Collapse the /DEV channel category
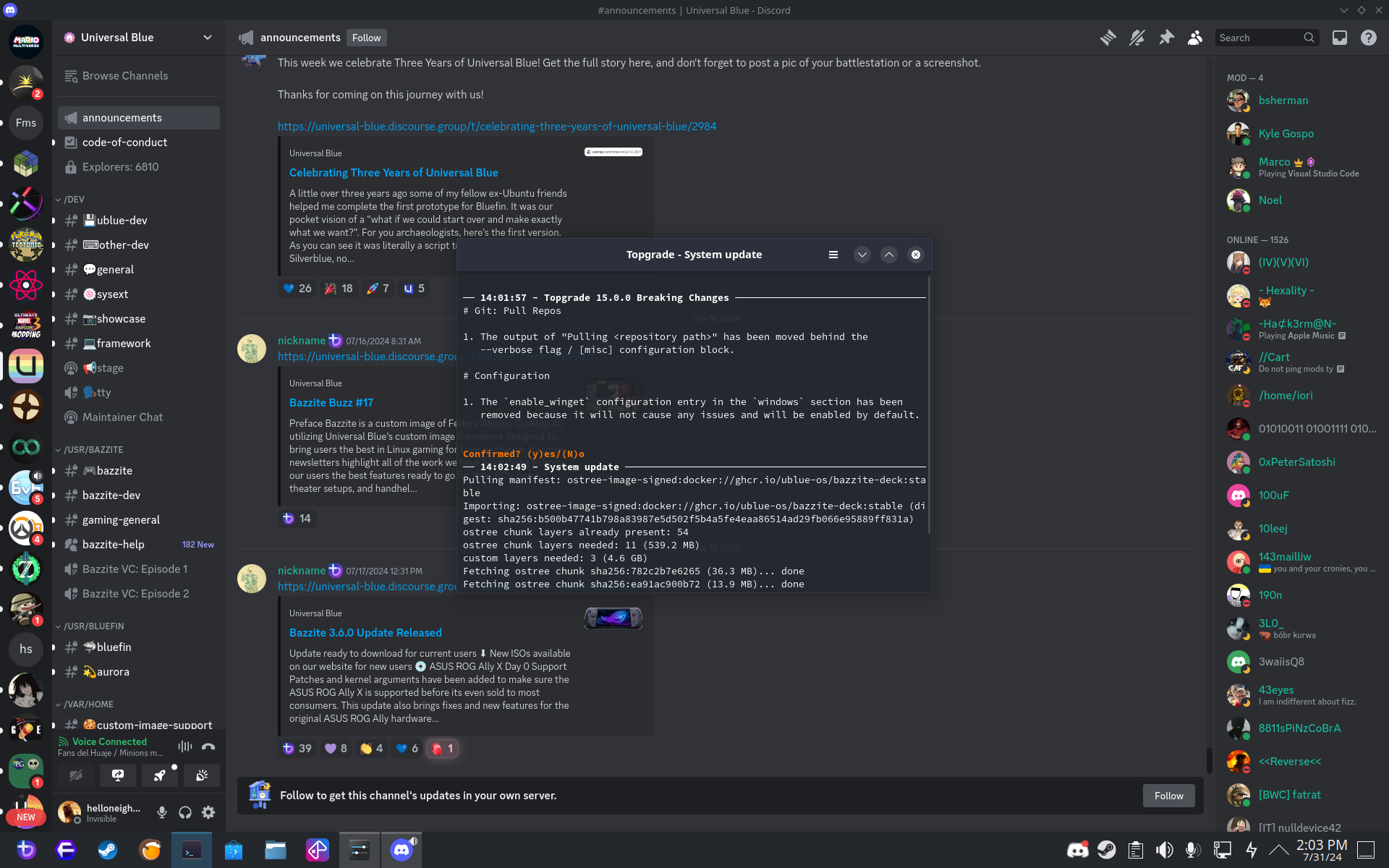 coord(73,199)
